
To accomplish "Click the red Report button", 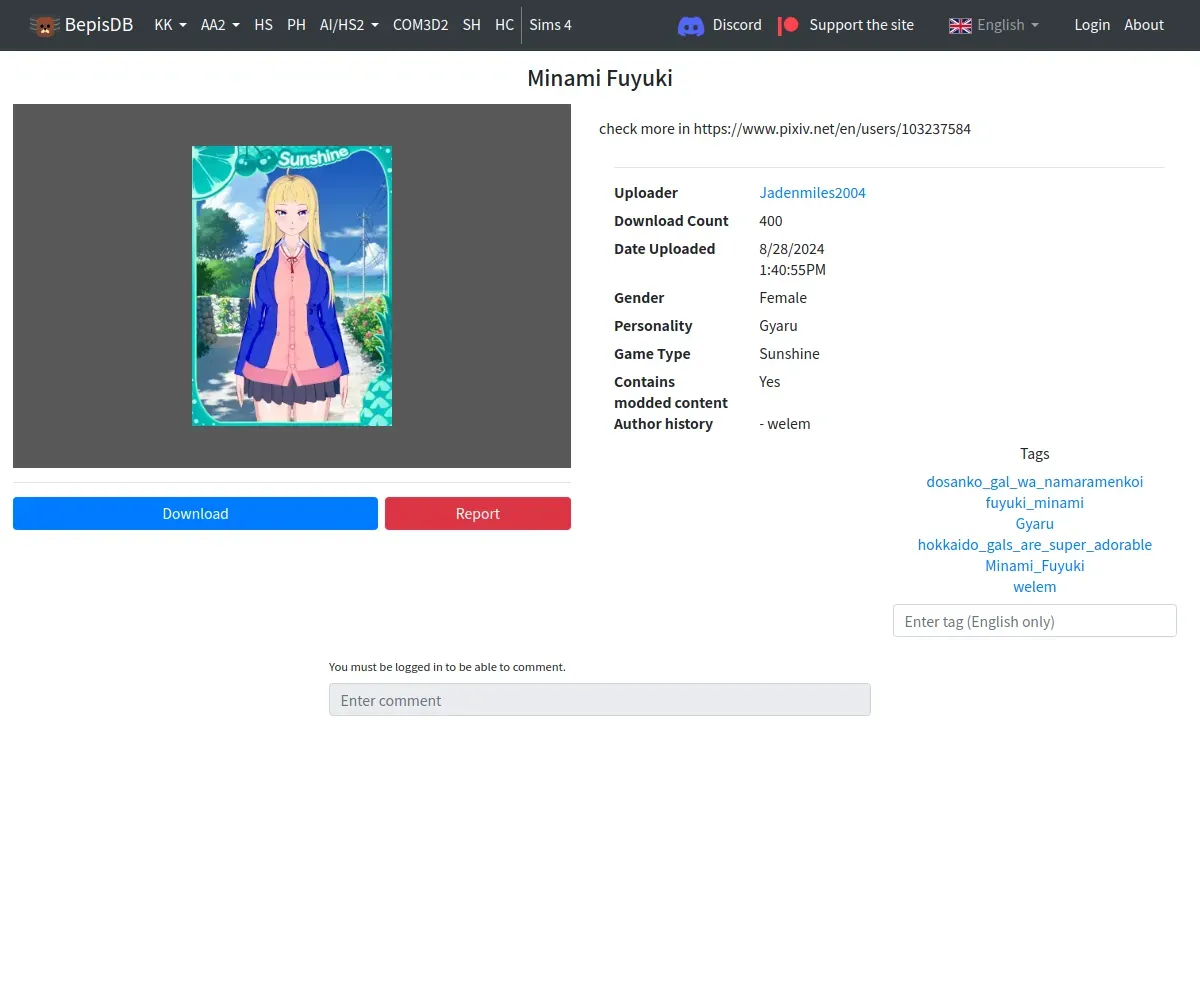I will coord(478,514).
